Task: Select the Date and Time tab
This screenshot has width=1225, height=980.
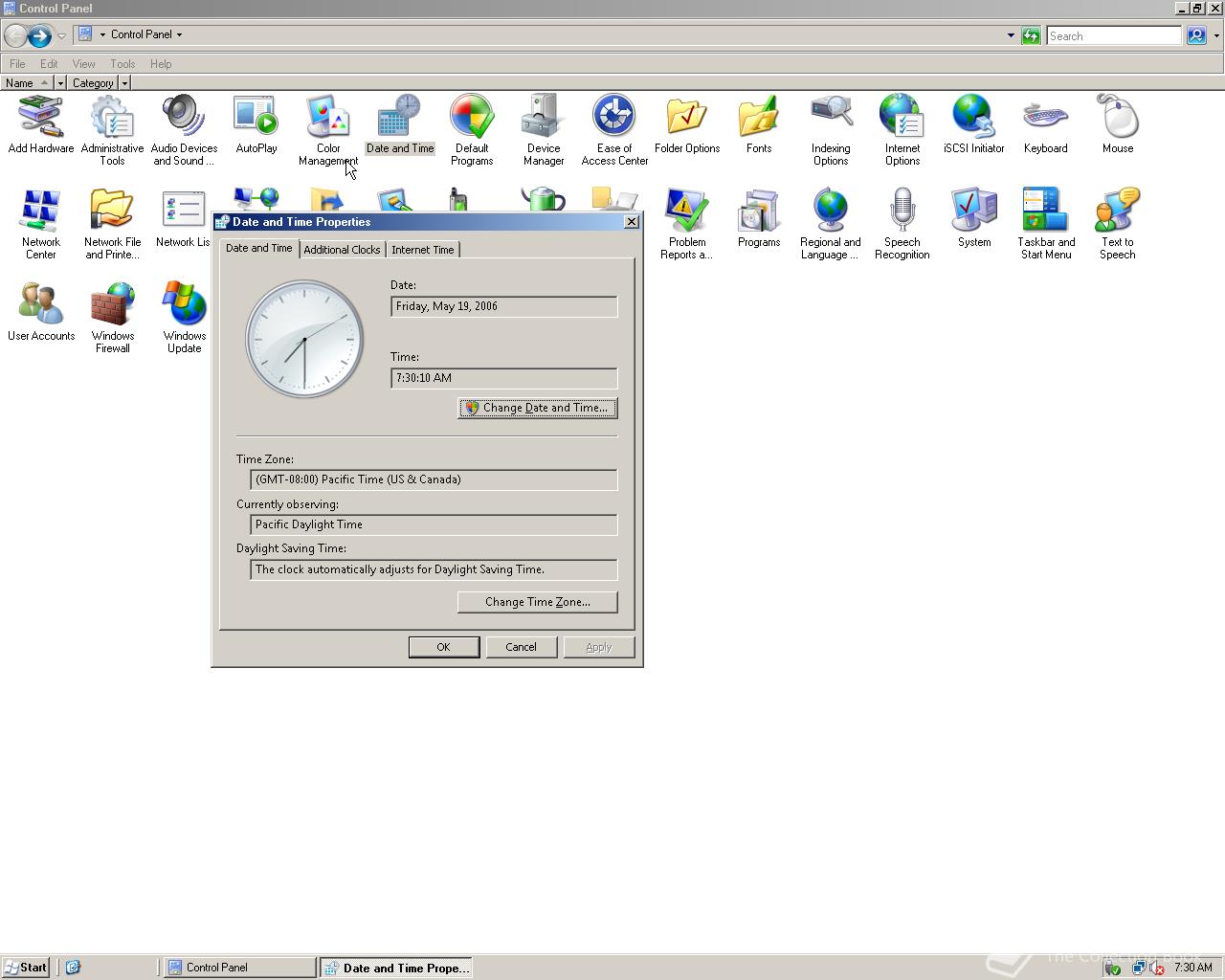Action: (259, 248)
